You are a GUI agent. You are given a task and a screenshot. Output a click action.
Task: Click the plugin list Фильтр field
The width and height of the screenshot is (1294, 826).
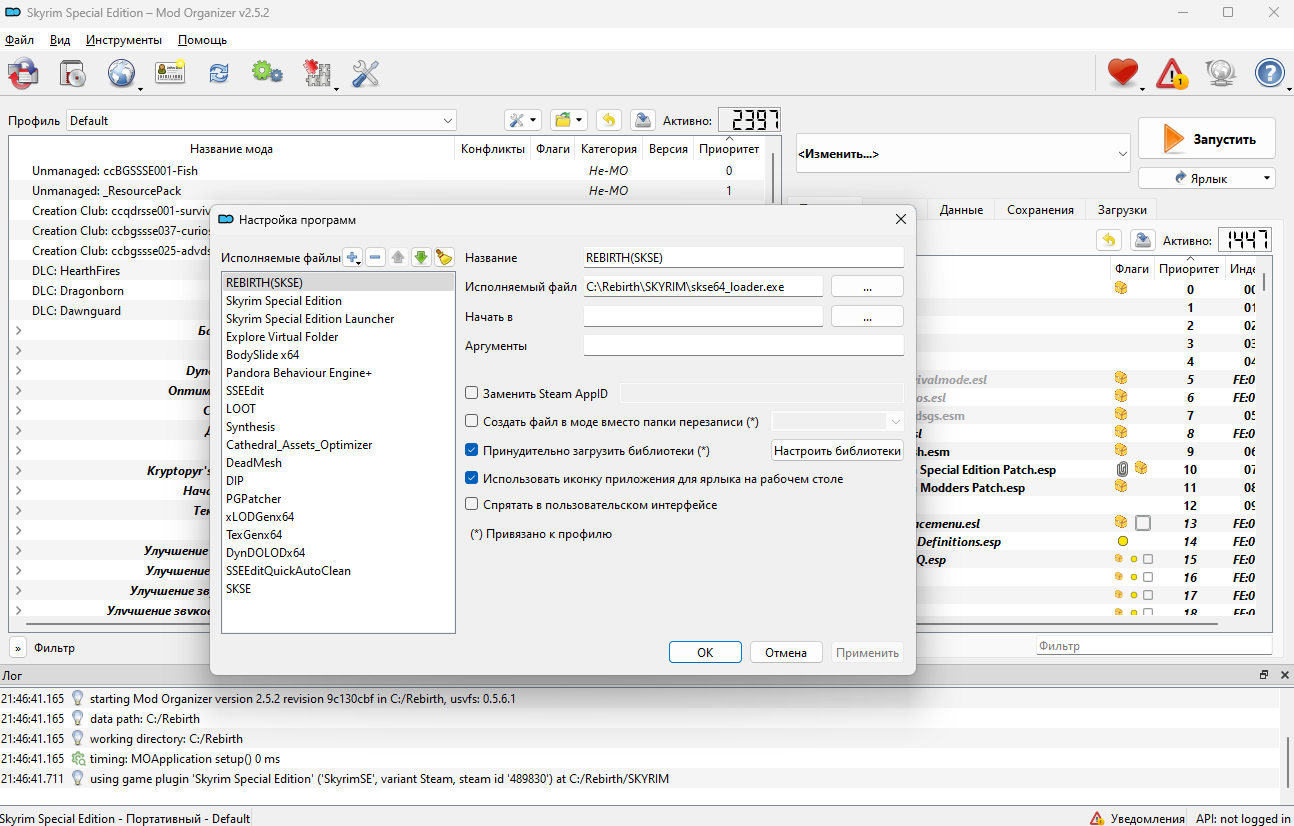tap(1154, 646)
